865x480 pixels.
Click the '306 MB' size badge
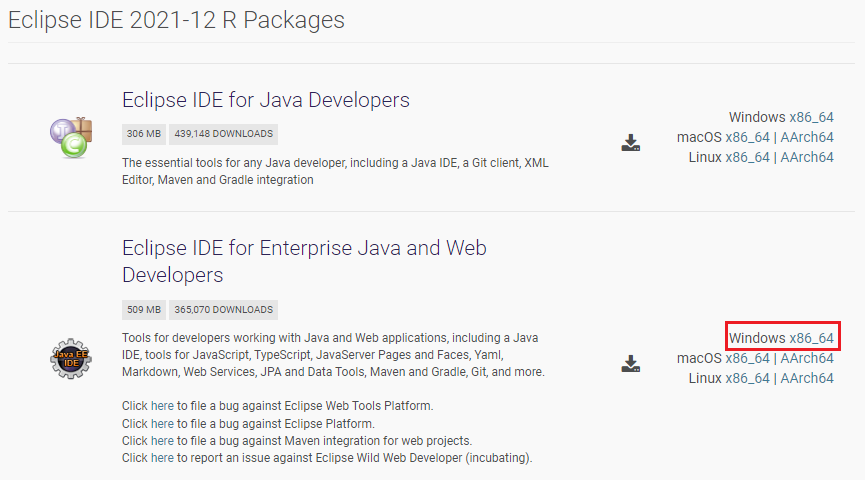[143, 134]
